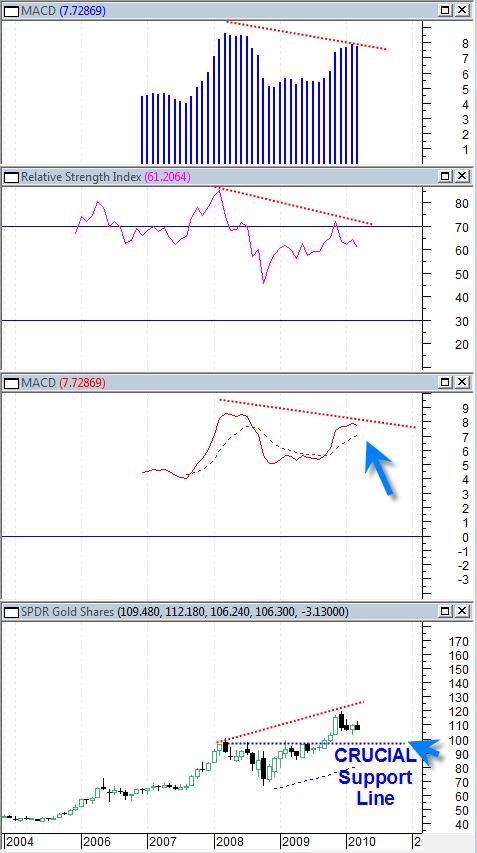This screenshot has height=853, width=477.
Task: Click the blue arrow pointing at MACD line
Action: click(380, 467)
